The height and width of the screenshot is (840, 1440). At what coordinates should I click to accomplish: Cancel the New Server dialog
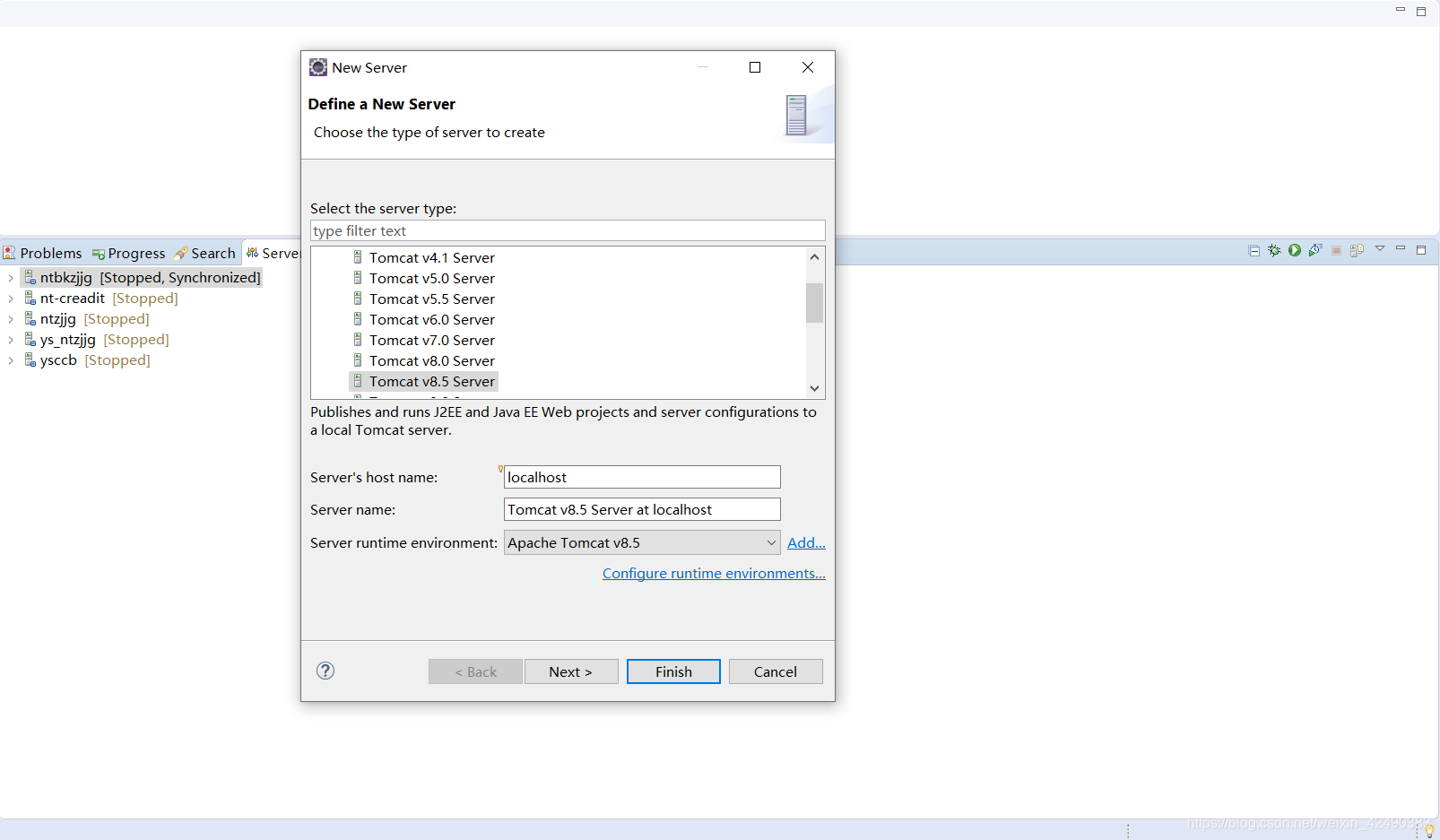(776, 671)
